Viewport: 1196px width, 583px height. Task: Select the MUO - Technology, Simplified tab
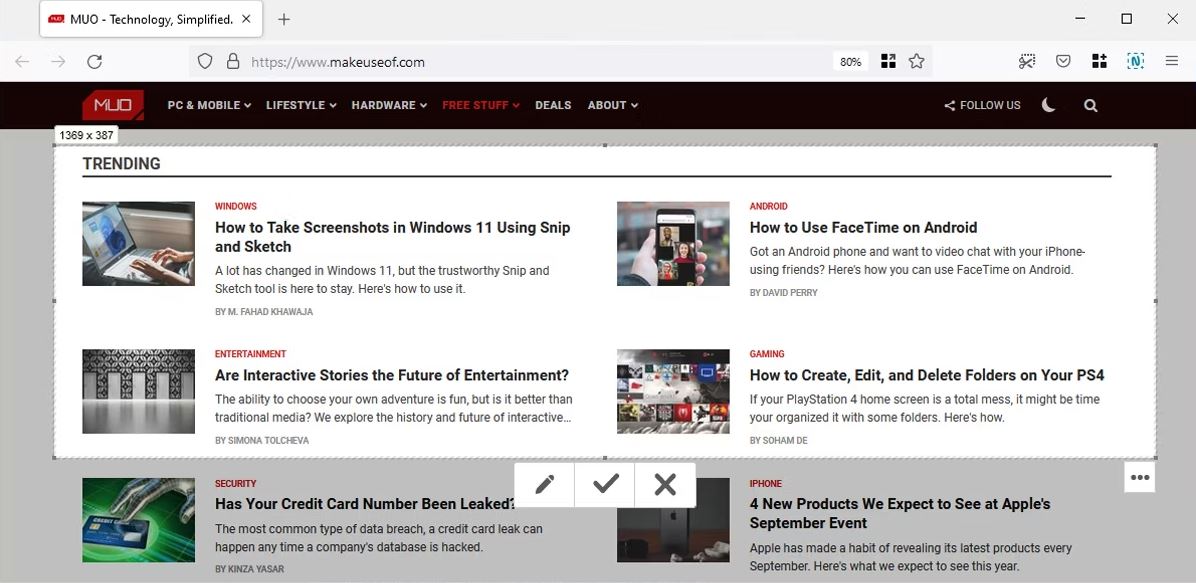coord(151,19)
